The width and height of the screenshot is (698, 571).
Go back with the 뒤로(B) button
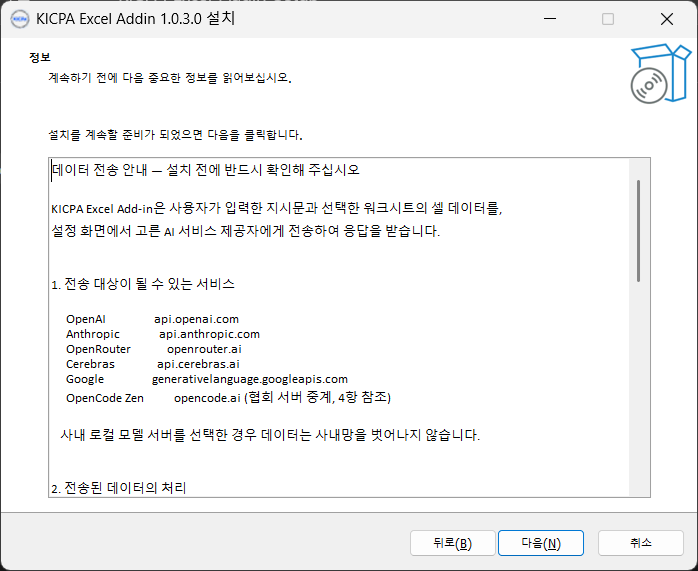click(x=452, y=543)
